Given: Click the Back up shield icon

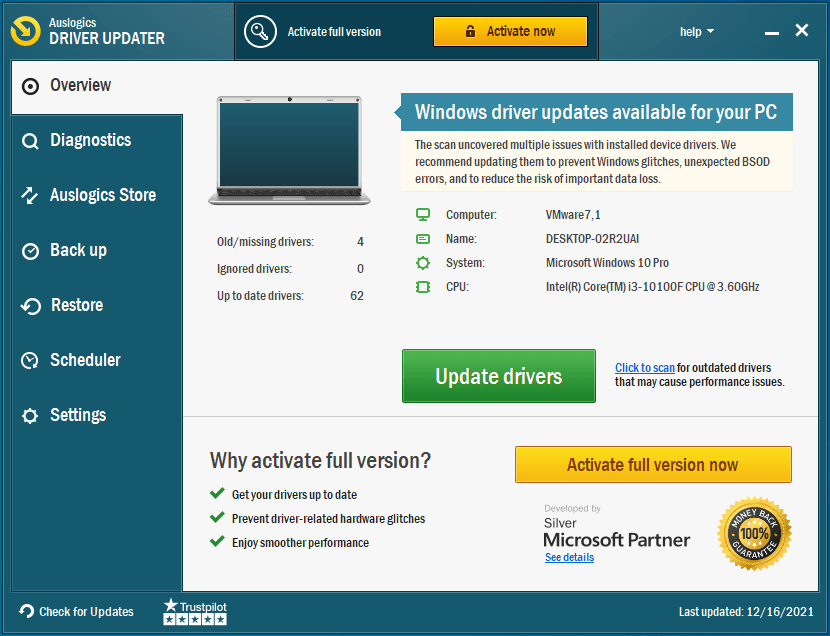Looking at the screenshot, I should 31,250.
